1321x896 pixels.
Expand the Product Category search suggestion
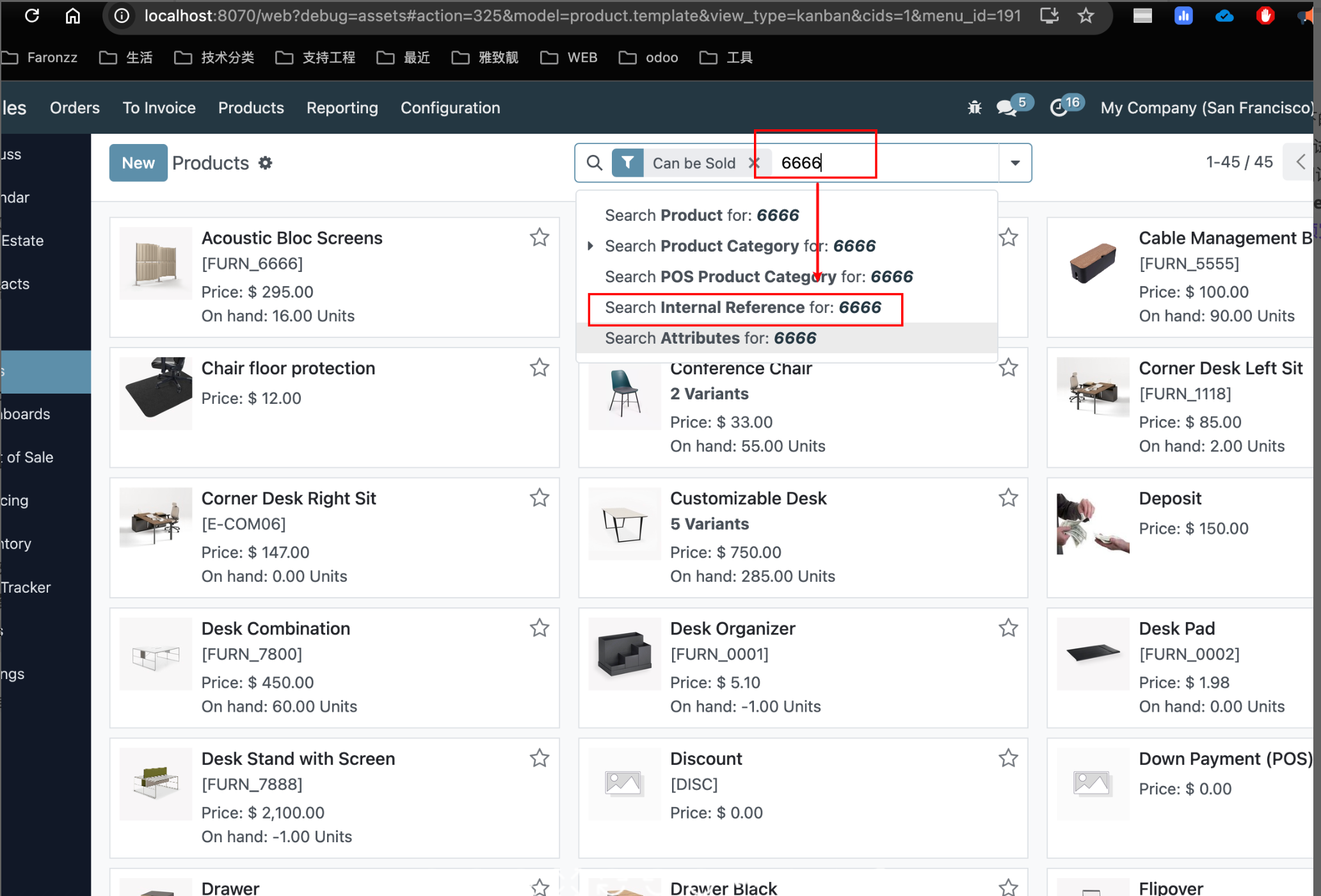click(590, 246)
